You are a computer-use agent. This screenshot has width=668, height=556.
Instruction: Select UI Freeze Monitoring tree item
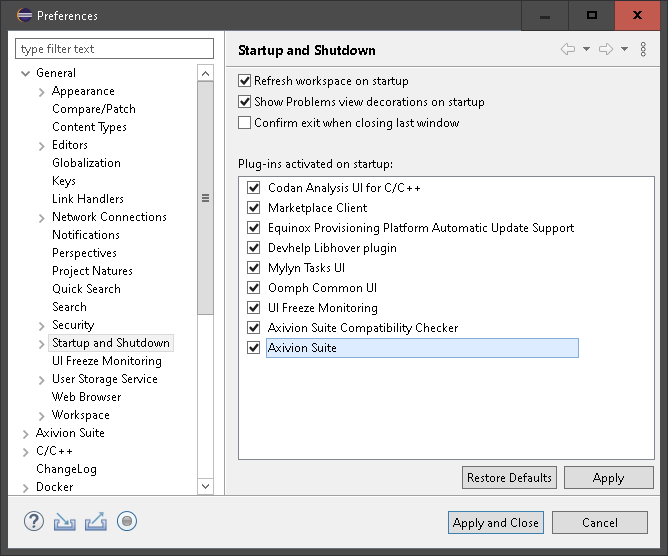click(x=107, y=361)
